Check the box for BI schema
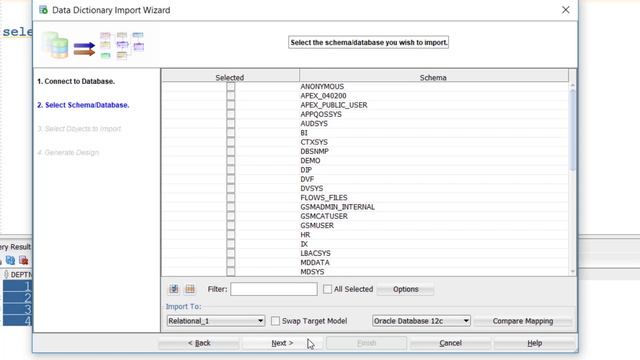This screenshot has height=360, width=640. click(x=231, y=133)
